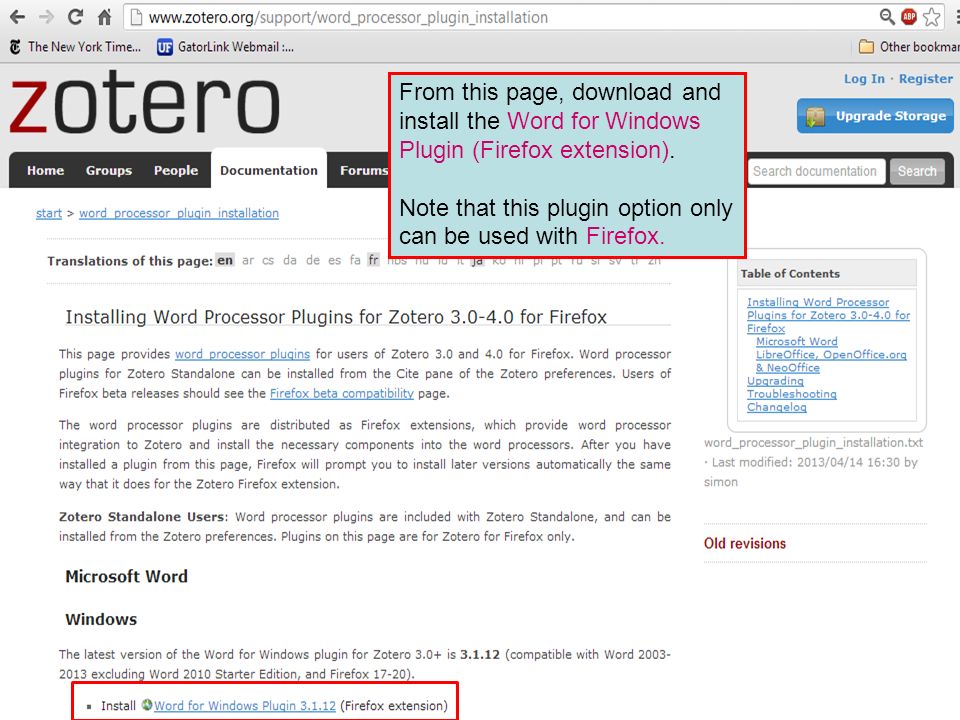Switch to the 'cs' translation
Viewport: 960px width, 720px height.
(x=268, y=261)
